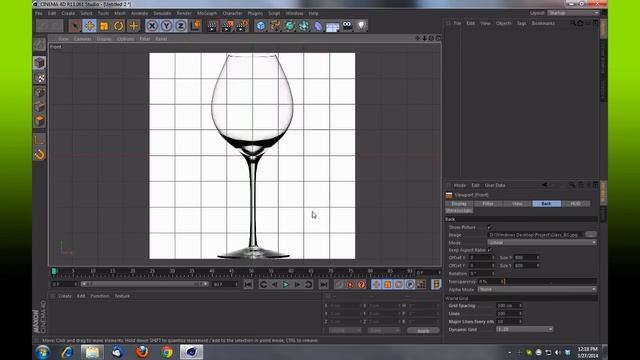The image size is (640, 360).
Task: Toggle the coordinate system icon
Action: 196,26
